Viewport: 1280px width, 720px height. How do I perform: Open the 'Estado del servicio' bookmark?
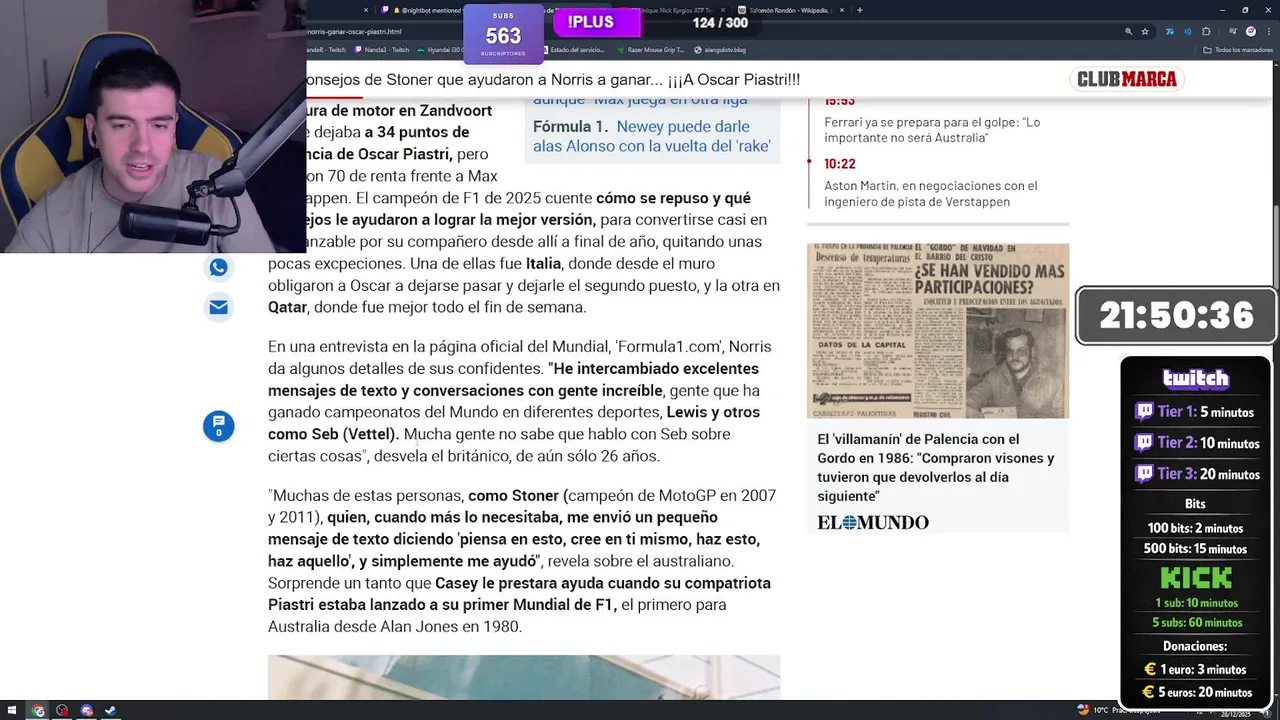(576, 49)
